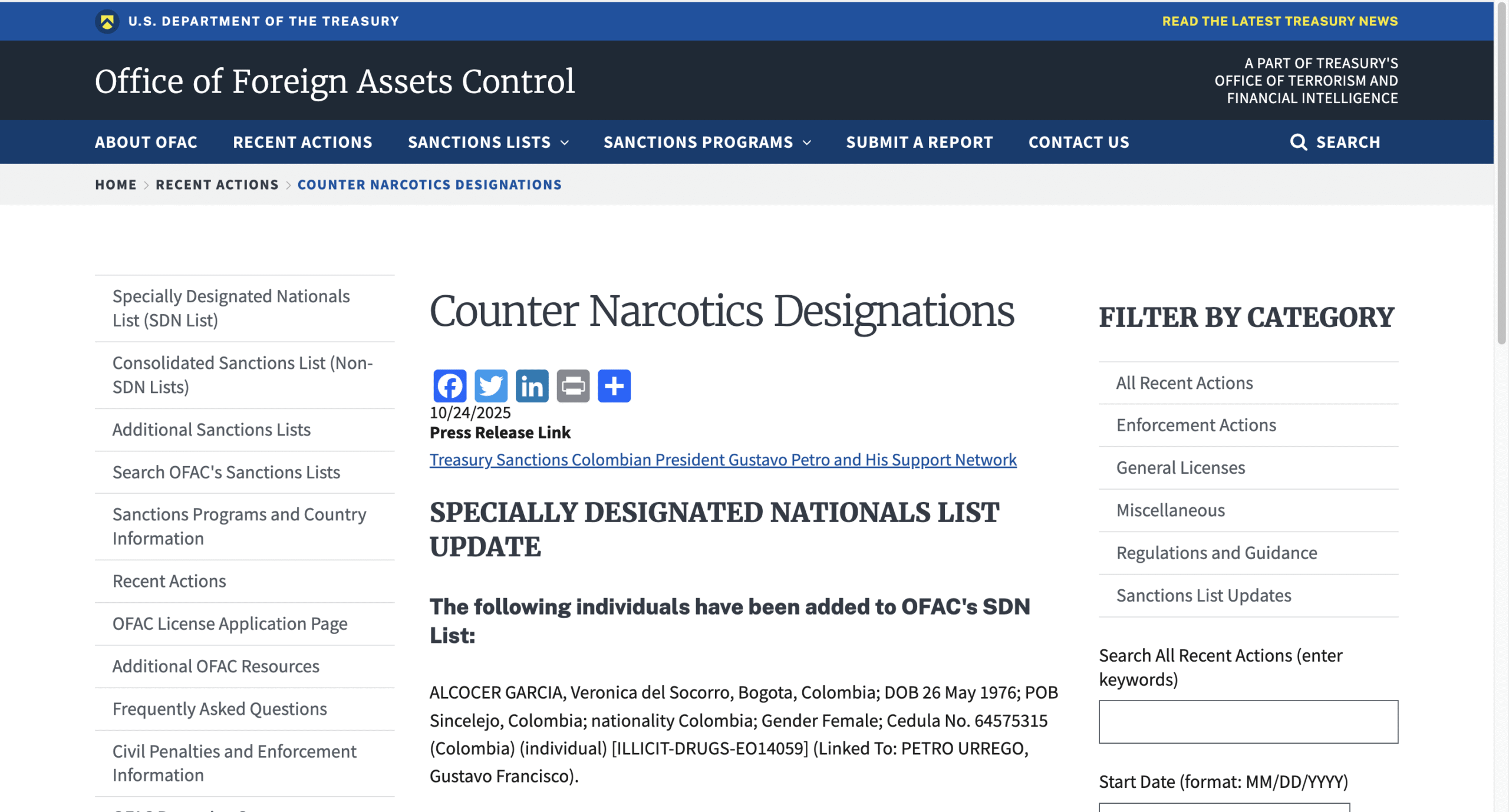
Task: Open the Search function
Action: pyautogui.click(x=1336, y=142)
